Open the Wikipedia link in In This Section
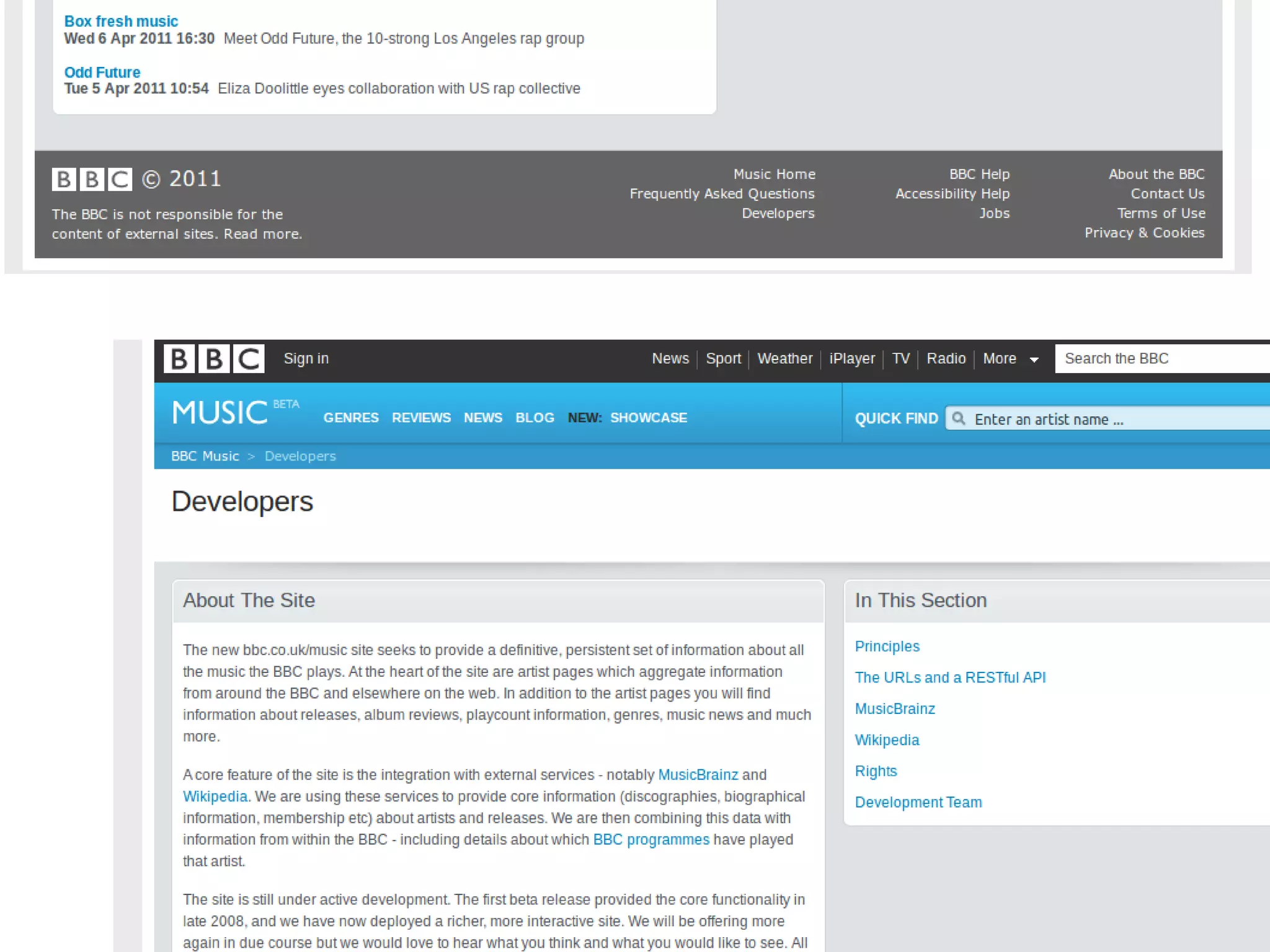Viewport: 1270px width, 952px height. coord(887,740)
